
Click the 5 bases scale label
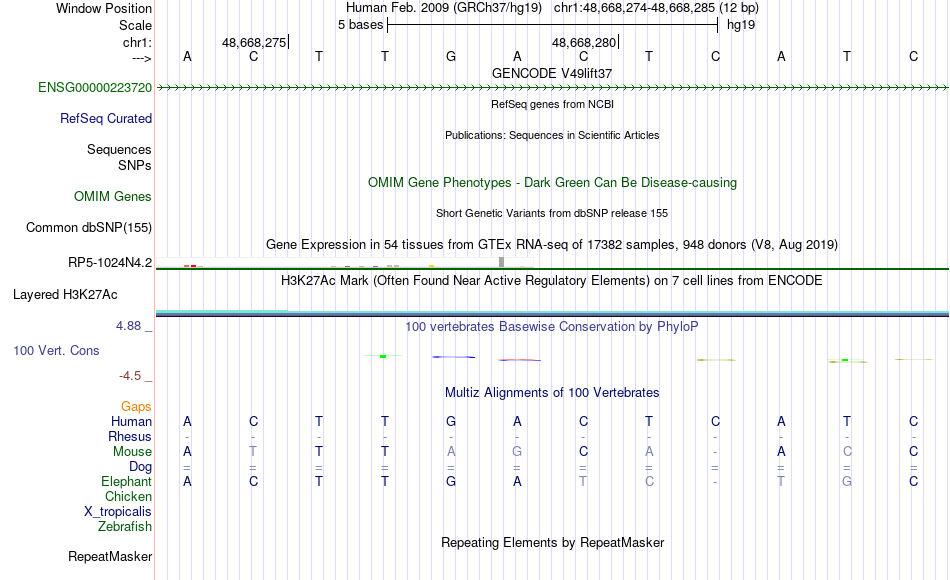click(360, 25)
